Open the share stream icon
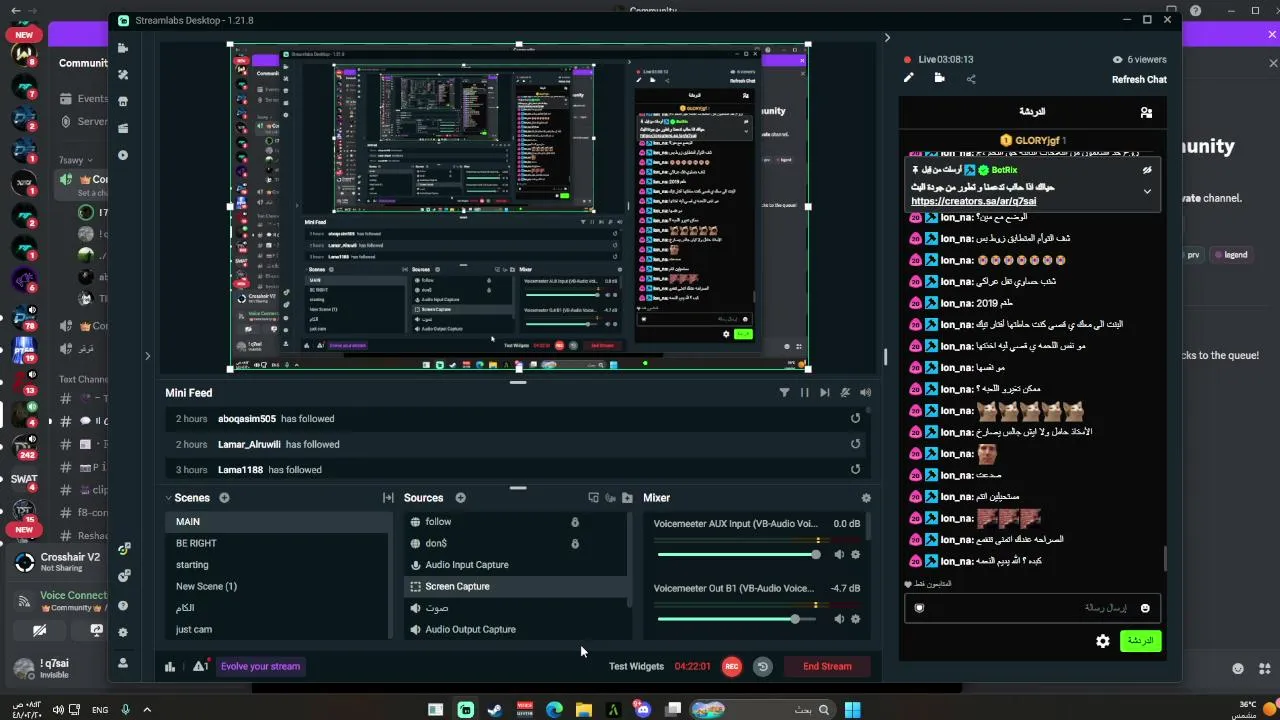This screenshot has height=720, width=1280. coord(970,79)
